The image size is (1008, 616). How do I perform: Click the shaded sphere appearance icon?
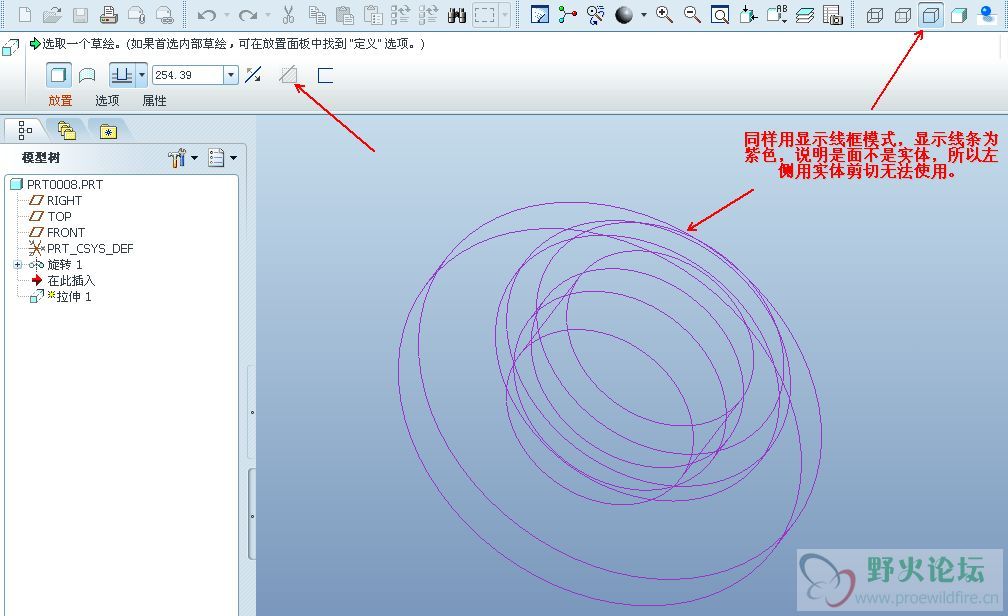(624, 14)
